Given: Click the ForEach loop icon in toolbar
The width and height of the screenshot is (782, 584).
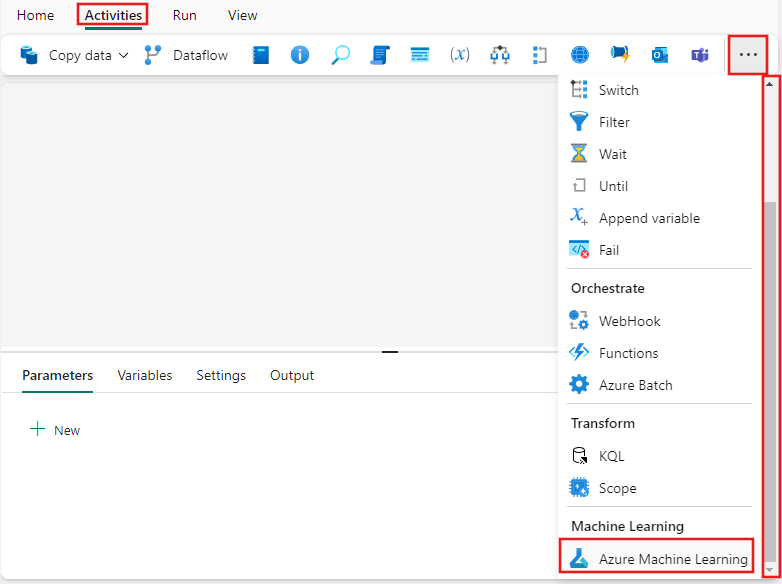Looking at the screenshot, I should coord(540,55).
